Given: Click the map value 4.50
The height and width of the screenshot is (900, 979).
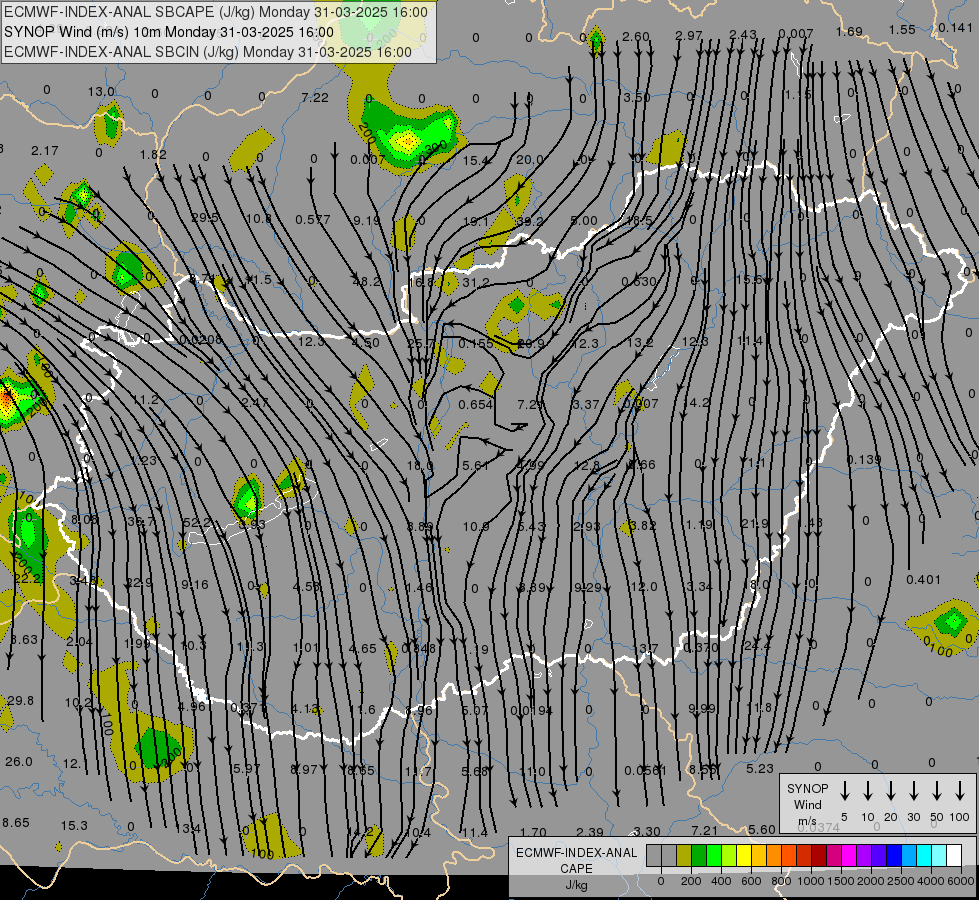Looking at the screenshot, I should coord(365,343).
